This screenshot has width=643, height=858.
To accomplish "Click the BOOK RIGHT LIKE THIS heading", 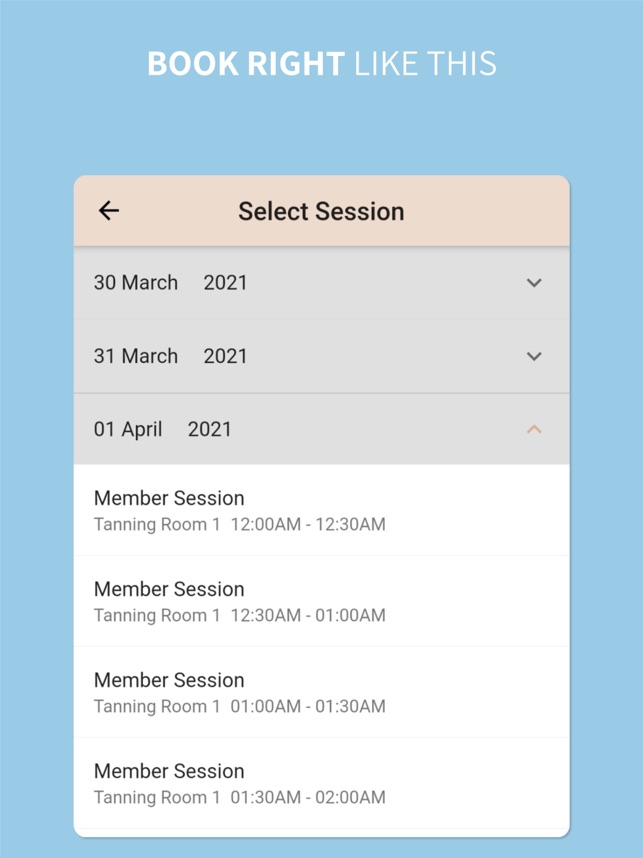I will click(321, 64).
